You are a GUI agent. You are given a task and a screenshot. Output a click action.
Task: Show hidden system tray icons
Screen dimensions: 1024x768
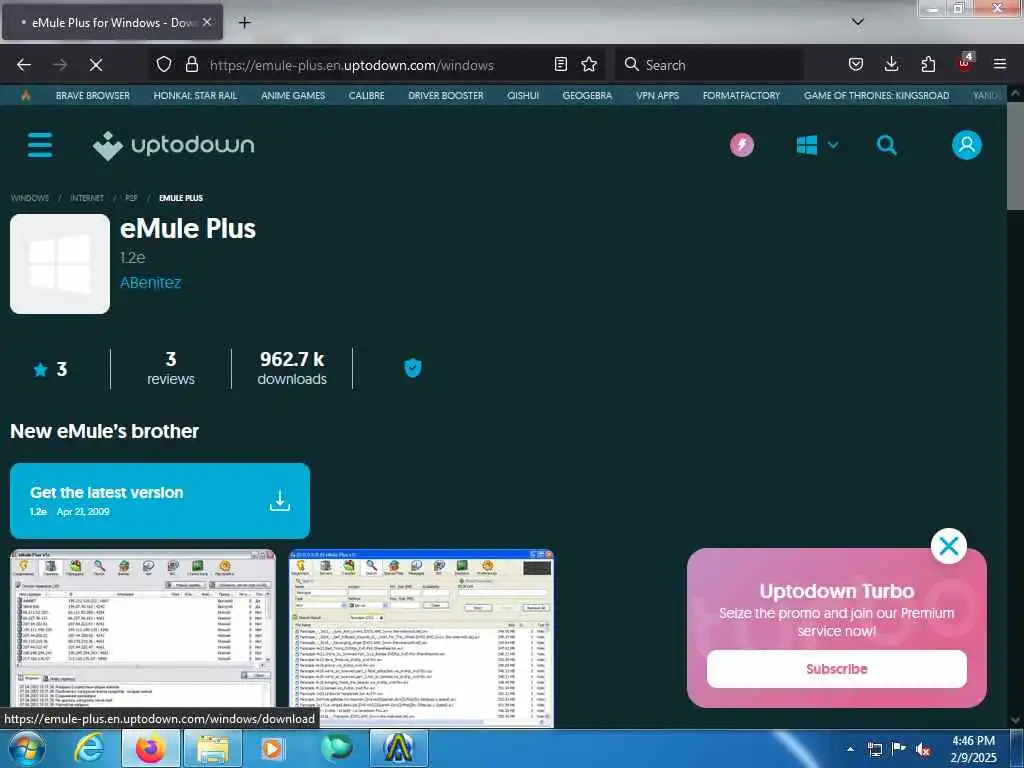[x=850, y=749]
